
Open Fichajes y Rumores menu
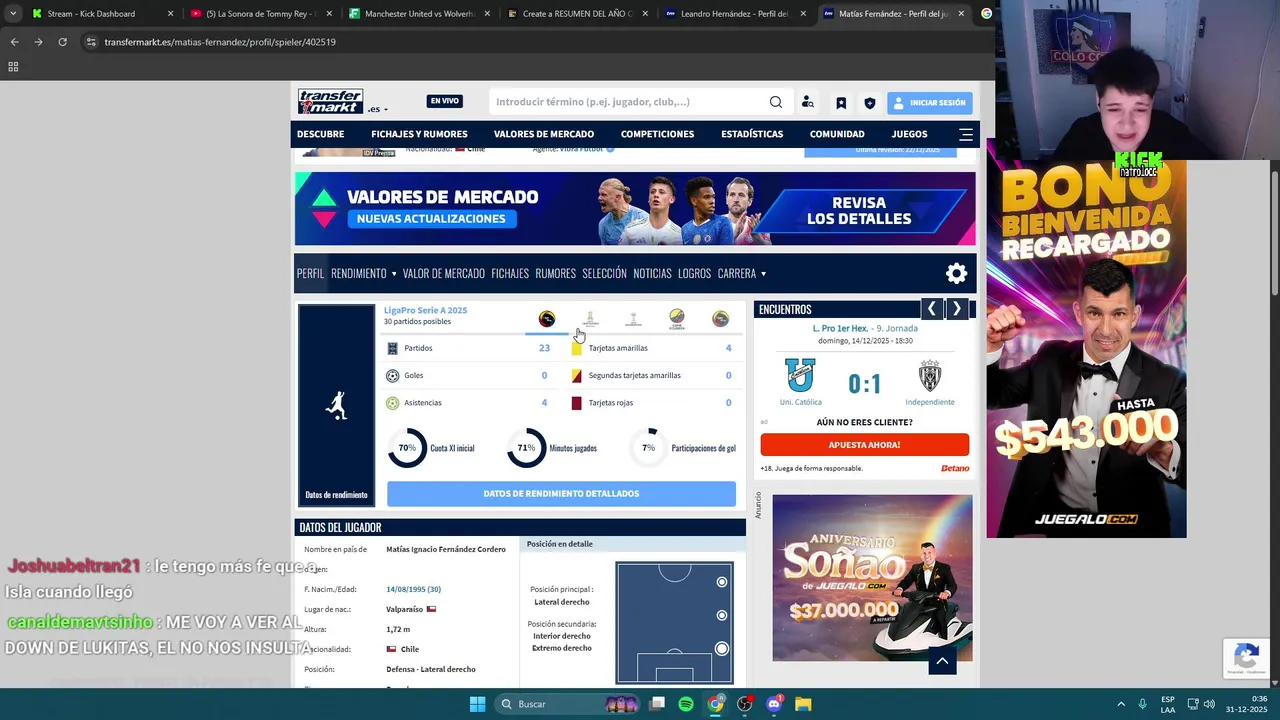point(419,134)
